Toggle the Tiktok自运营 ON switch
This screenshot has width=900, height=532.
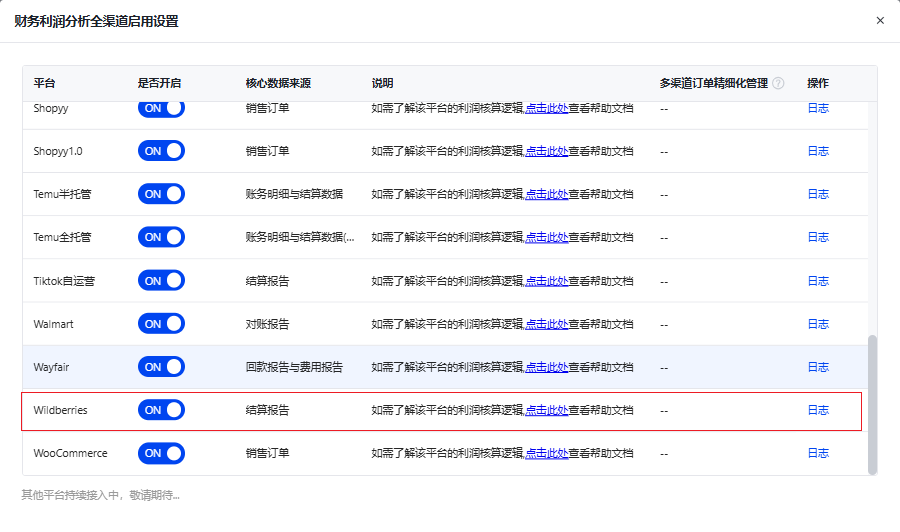click(x=161, y=281)
